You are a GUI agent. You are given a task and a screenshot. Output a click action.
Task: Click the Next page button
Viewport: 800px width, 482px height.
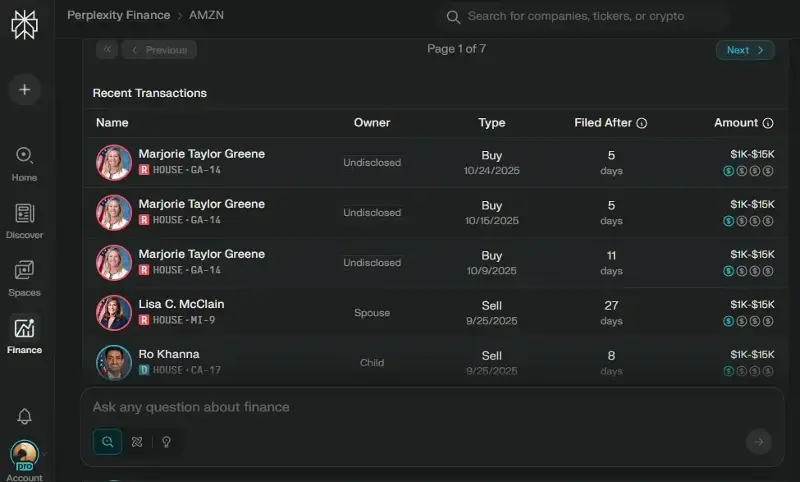point(745,50)
